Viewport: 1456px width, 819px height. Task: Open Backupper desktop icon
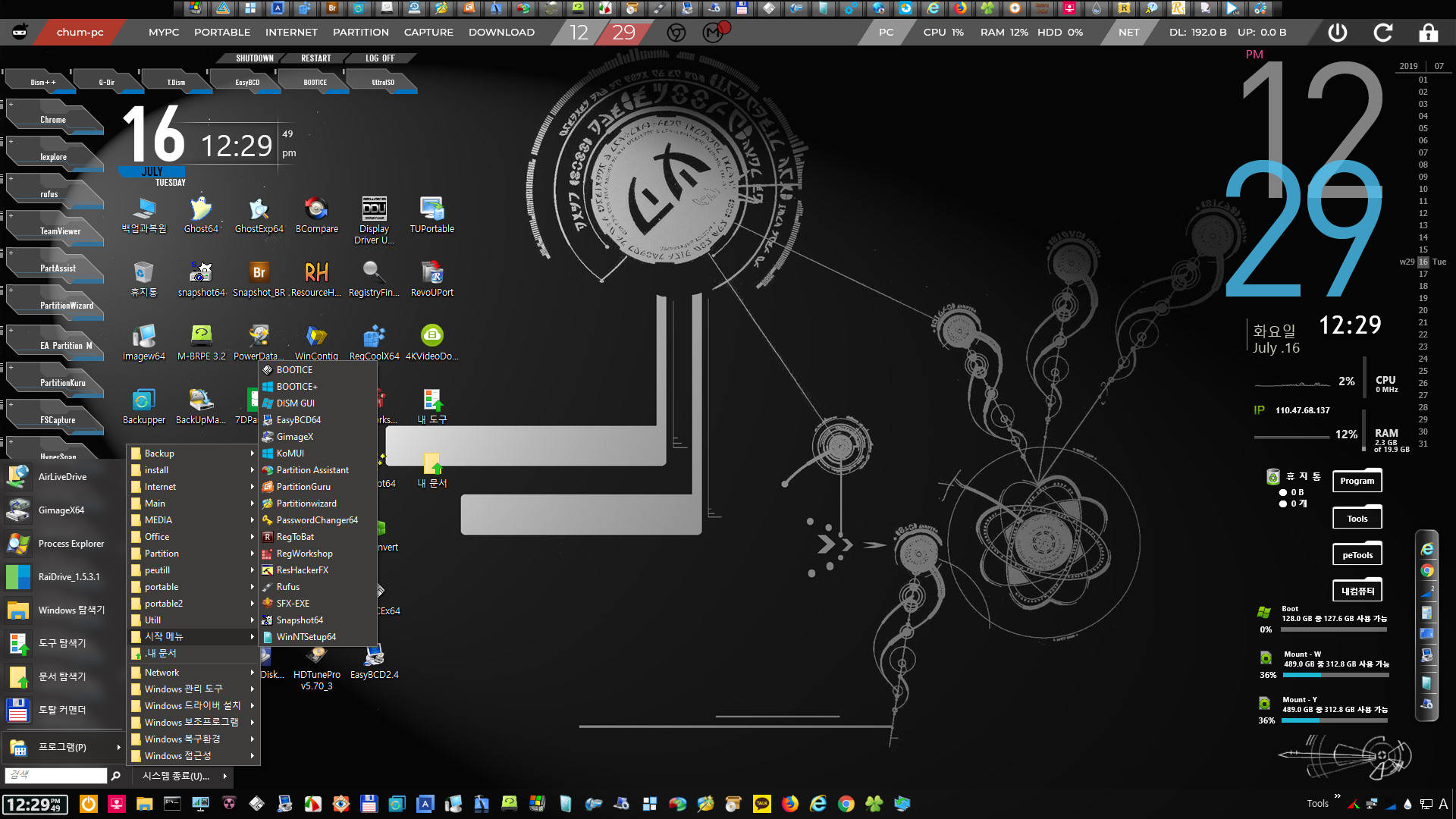pos(143,406)
